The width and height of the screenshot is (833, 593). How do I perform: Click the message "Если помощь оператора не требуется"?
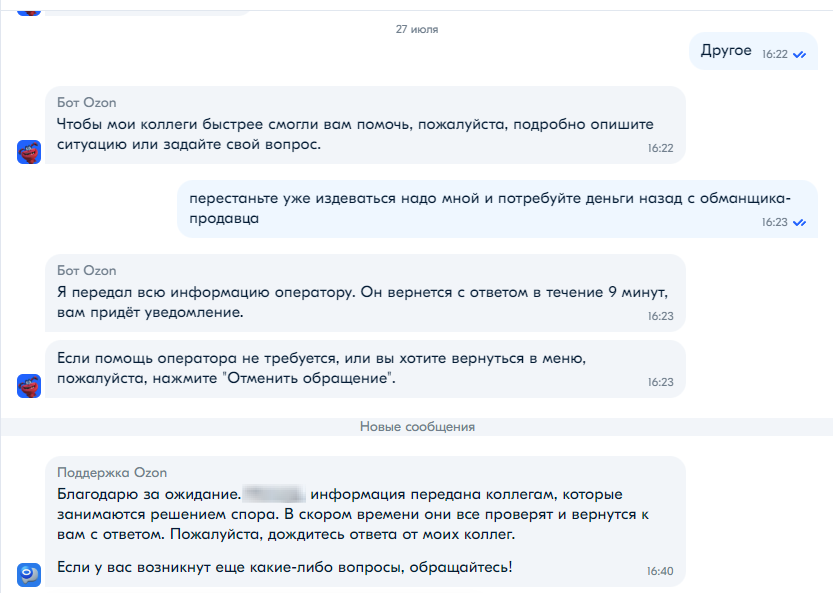(x=366, y=369)
